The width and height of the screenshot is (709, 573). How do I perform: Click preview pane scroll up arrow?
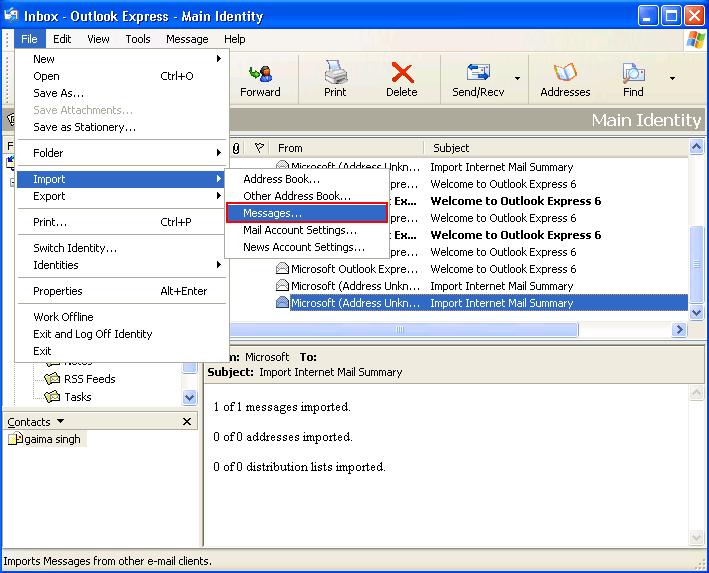coord(696,392)
